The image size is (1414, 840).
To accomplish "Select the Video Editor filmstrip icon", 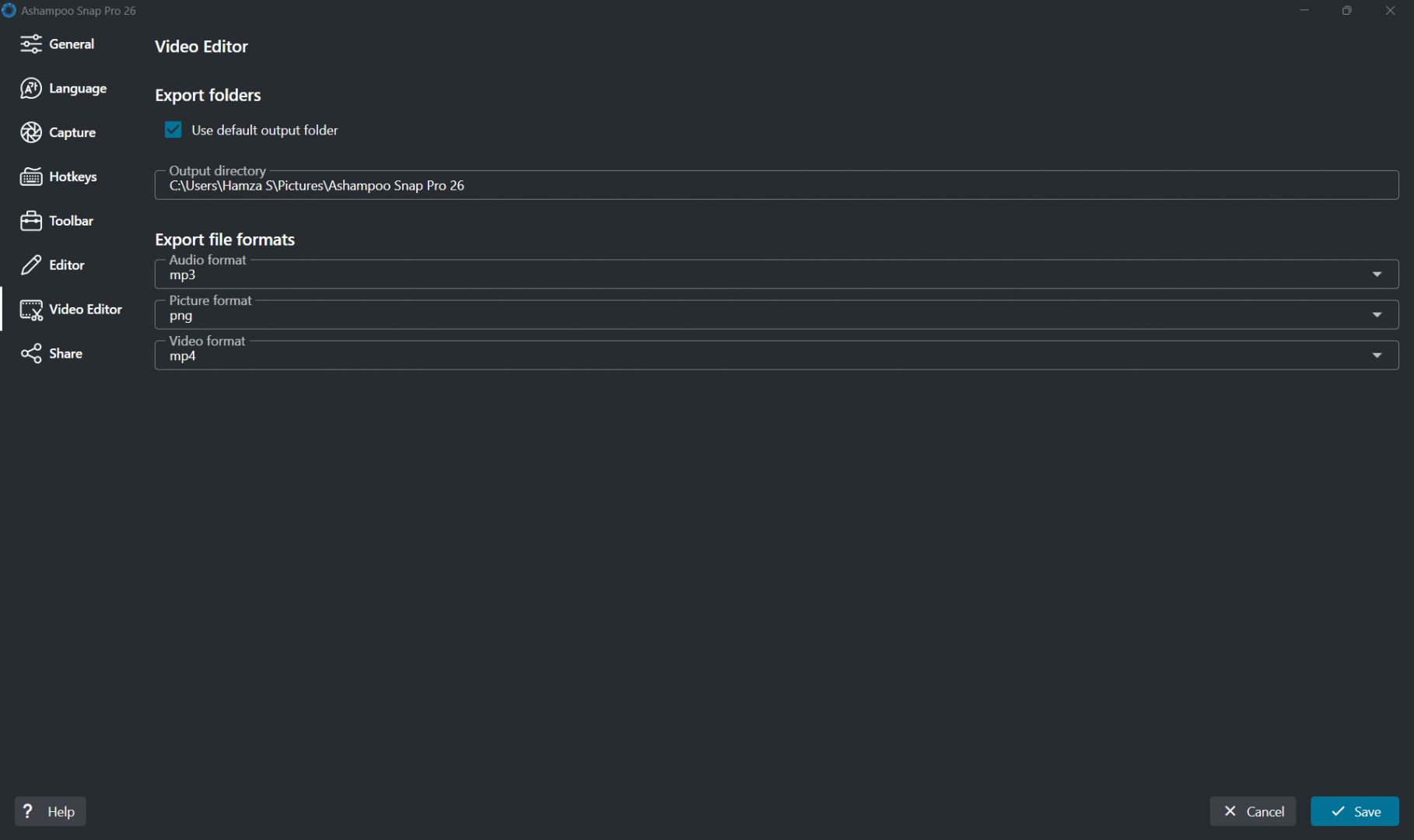I will [x=31, y=310].
